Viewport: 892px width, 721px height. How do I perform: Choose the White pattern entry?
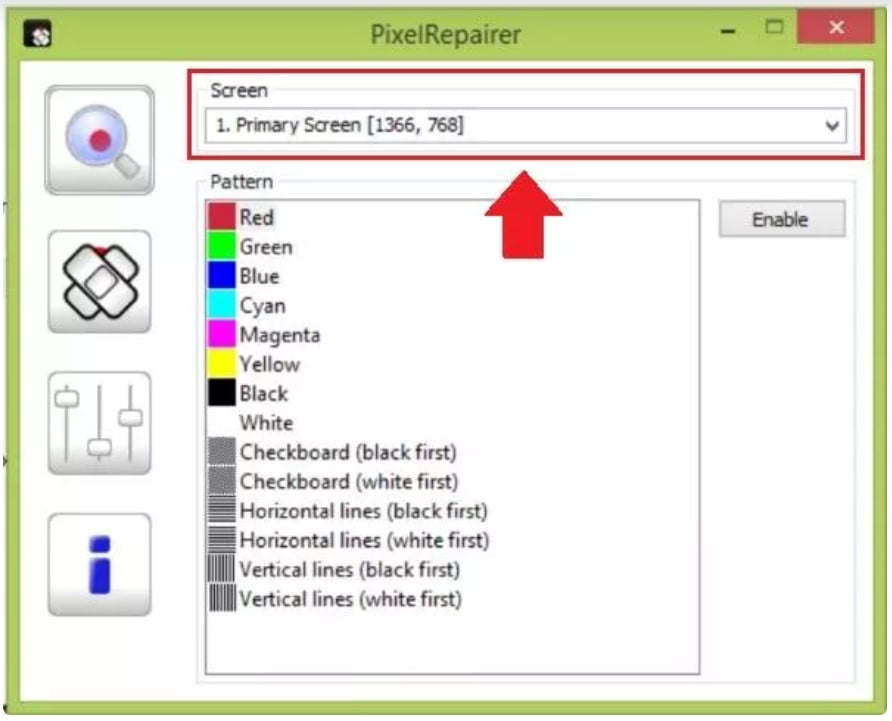coord(266,423)
